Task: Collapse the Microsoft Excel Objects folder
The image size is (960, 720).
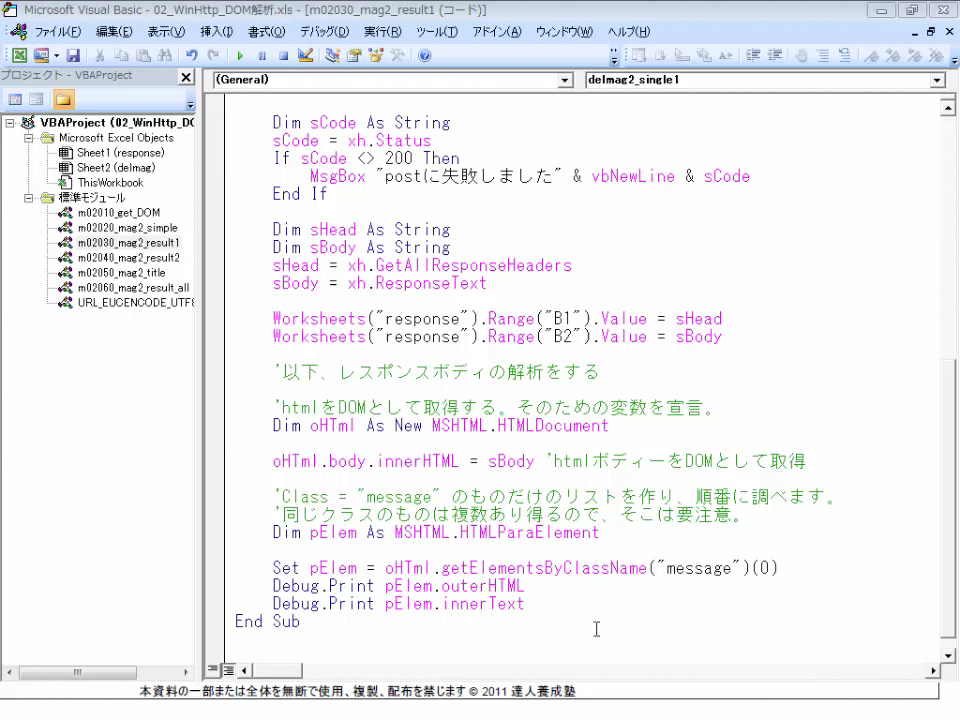Action: point(29,138)
